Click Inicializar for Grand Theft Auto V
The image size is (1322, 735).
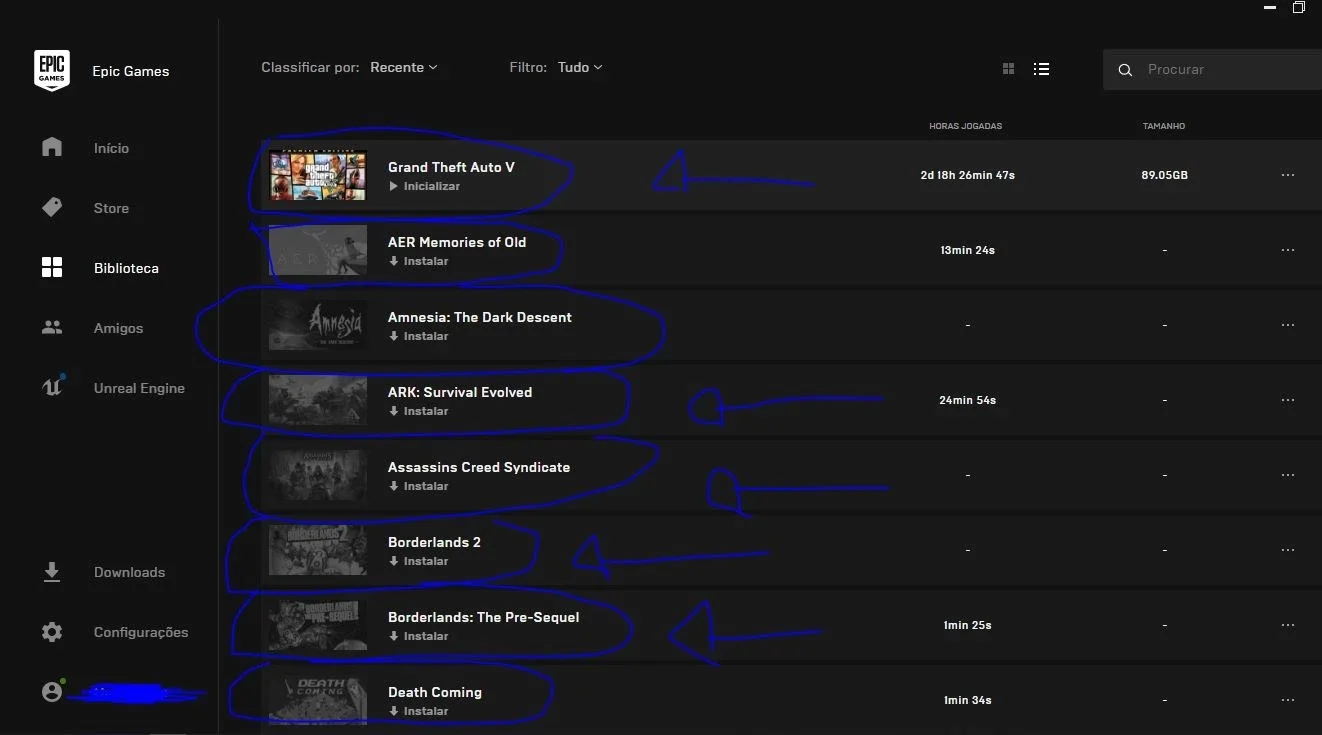pos(424,186)
